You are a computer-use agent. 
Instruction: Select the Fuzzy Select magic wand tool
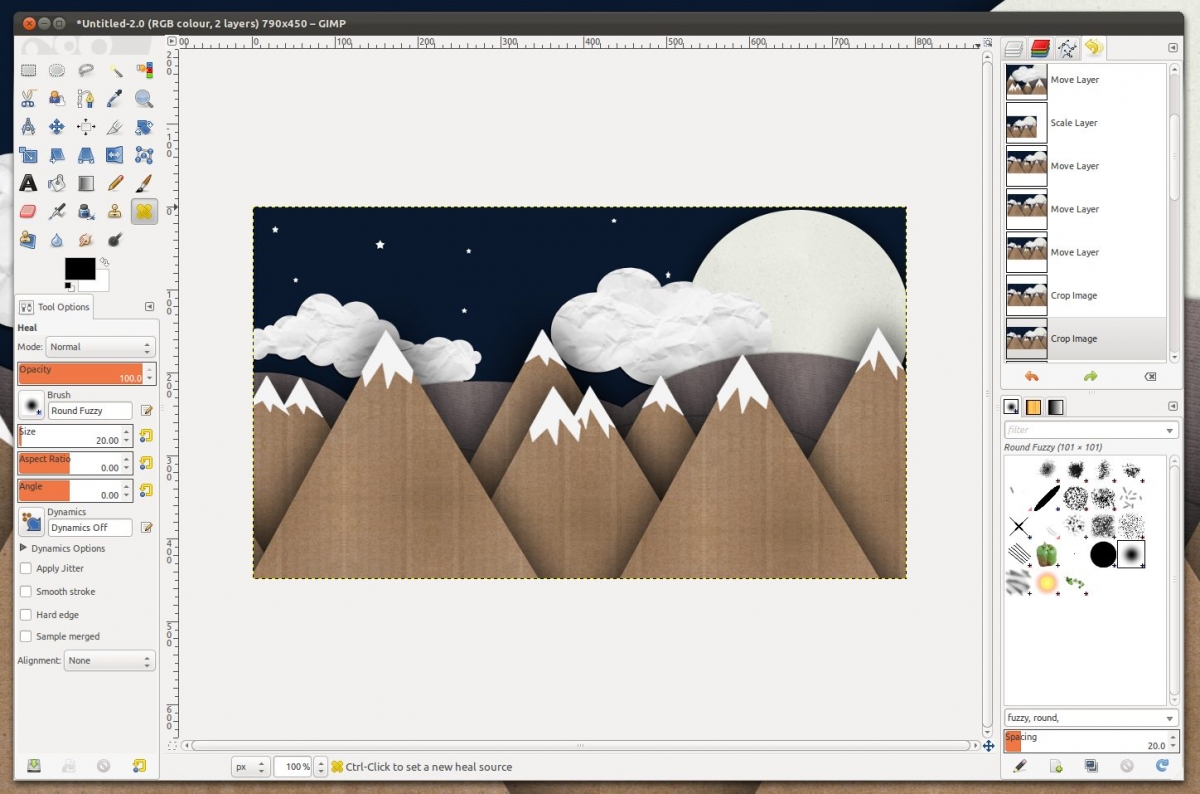[115, 70]
